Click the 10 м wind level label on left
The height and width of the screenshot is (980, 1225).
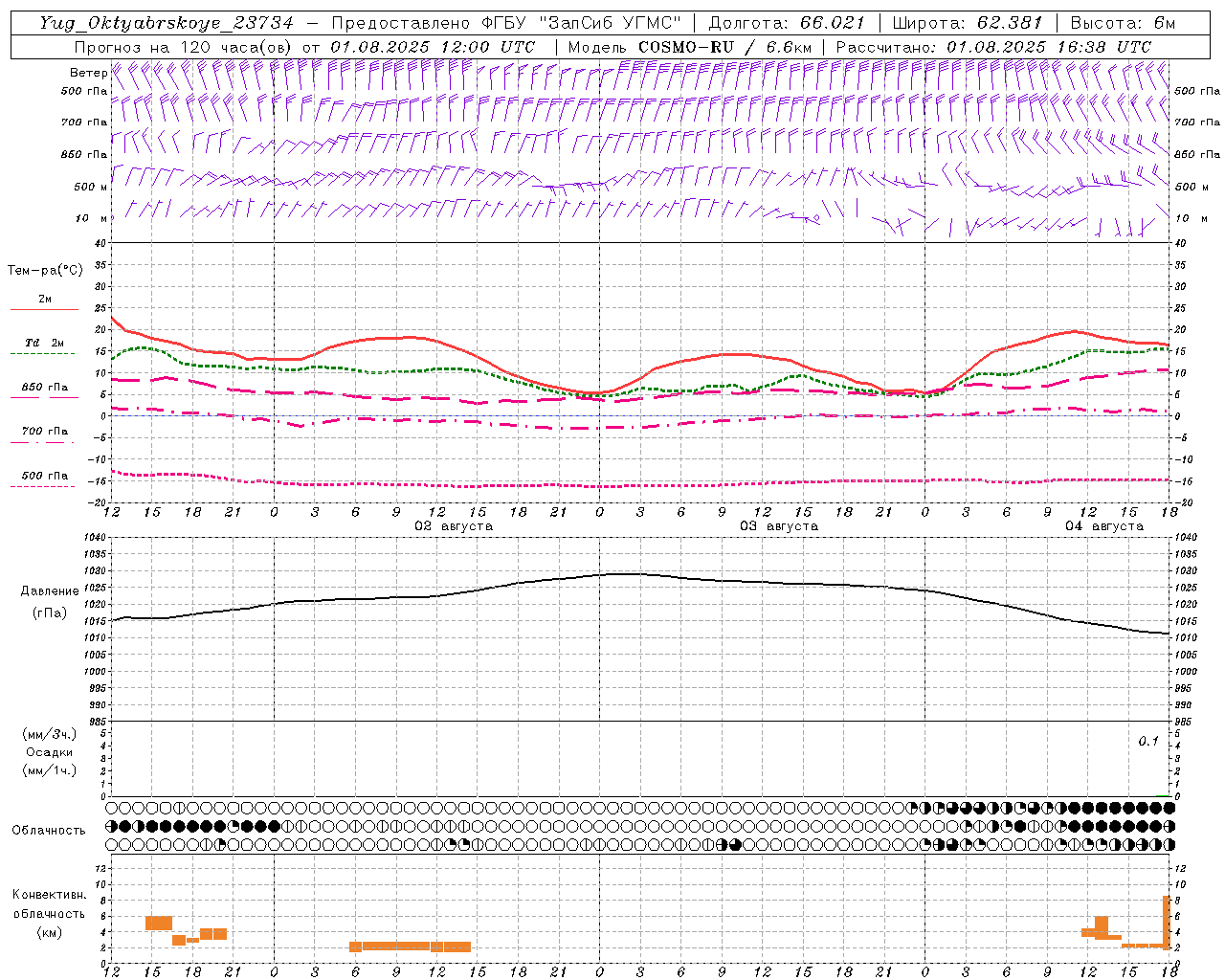click(91, 218)
